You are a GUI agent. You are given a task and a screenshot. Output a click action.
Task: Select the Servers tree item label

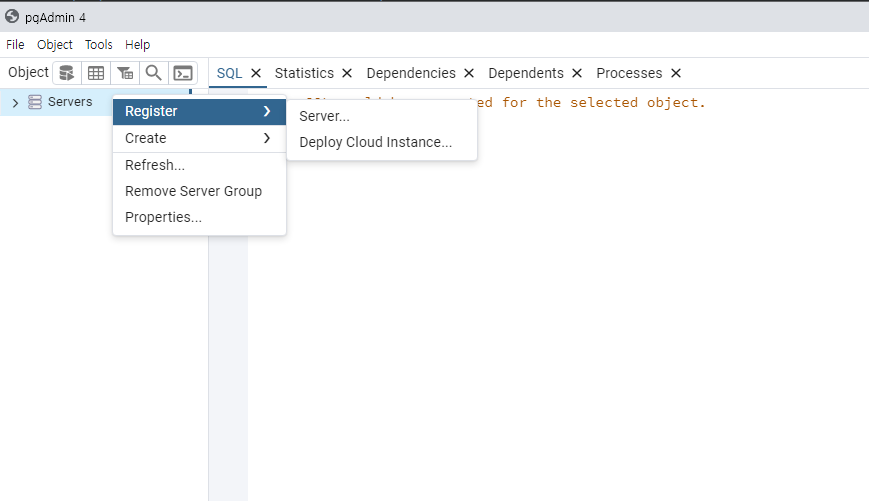click(70, 102)
